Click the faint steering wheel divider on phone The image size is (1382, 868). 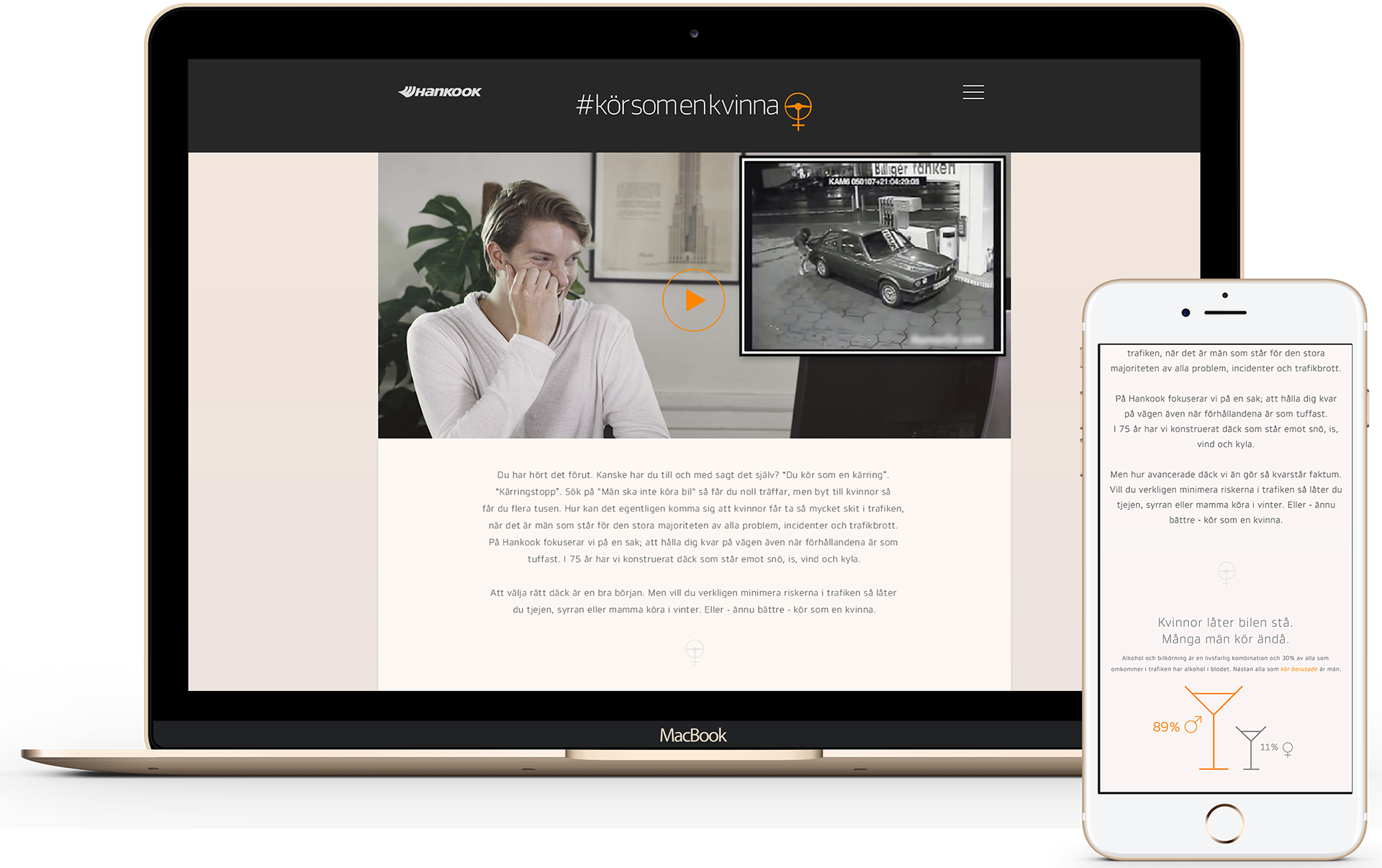point(1226,573)
